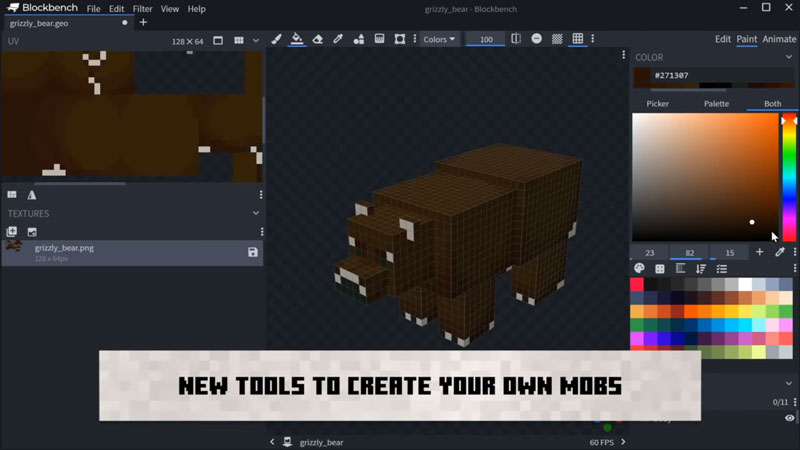The image size is (800, 450).
Task: Click the saturation value field 82
Action: tap(690, 253)
